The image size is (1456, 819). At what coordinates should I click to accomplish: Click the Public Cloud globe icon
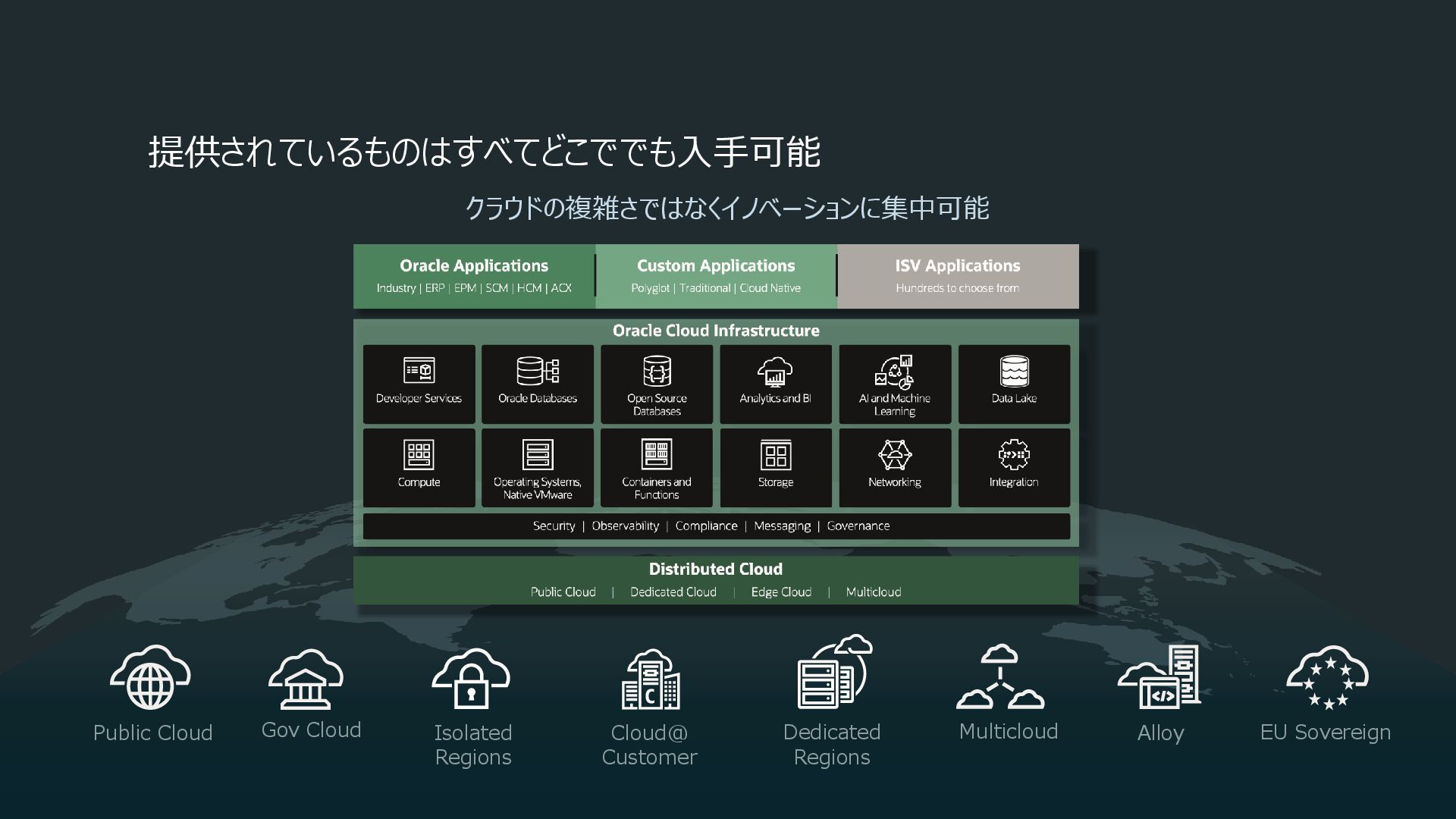[x=150, y=678]
